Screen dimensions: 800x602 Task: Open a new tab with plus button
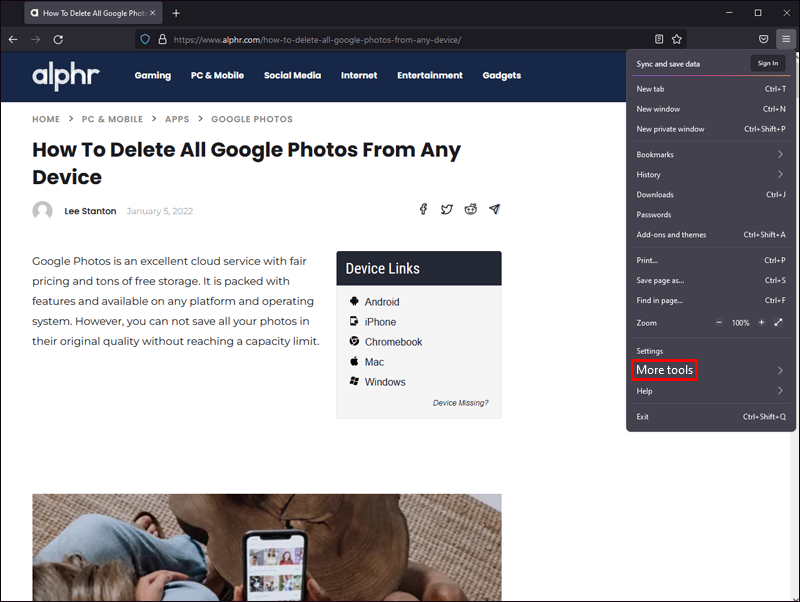[x=176, y=13]
